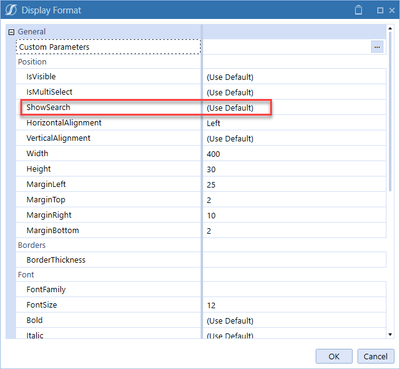Select the VerticalAlignment property name
This screenshot has height=369, width=400.
coord(58,138)
